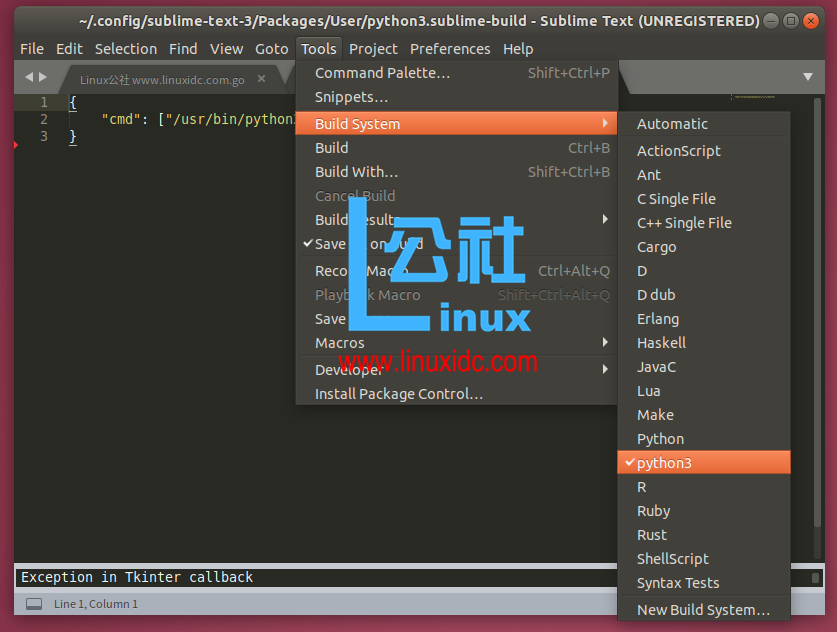837x632 pixels.
Task: Expand the Build System submenu
Action: coord(456,124)
